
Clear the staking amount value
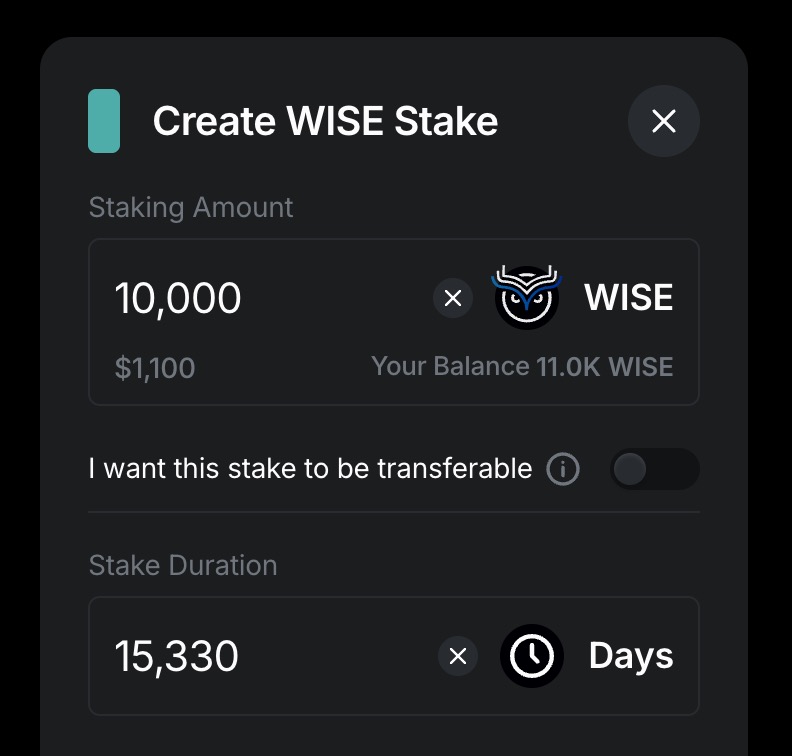tap(453, 298)
